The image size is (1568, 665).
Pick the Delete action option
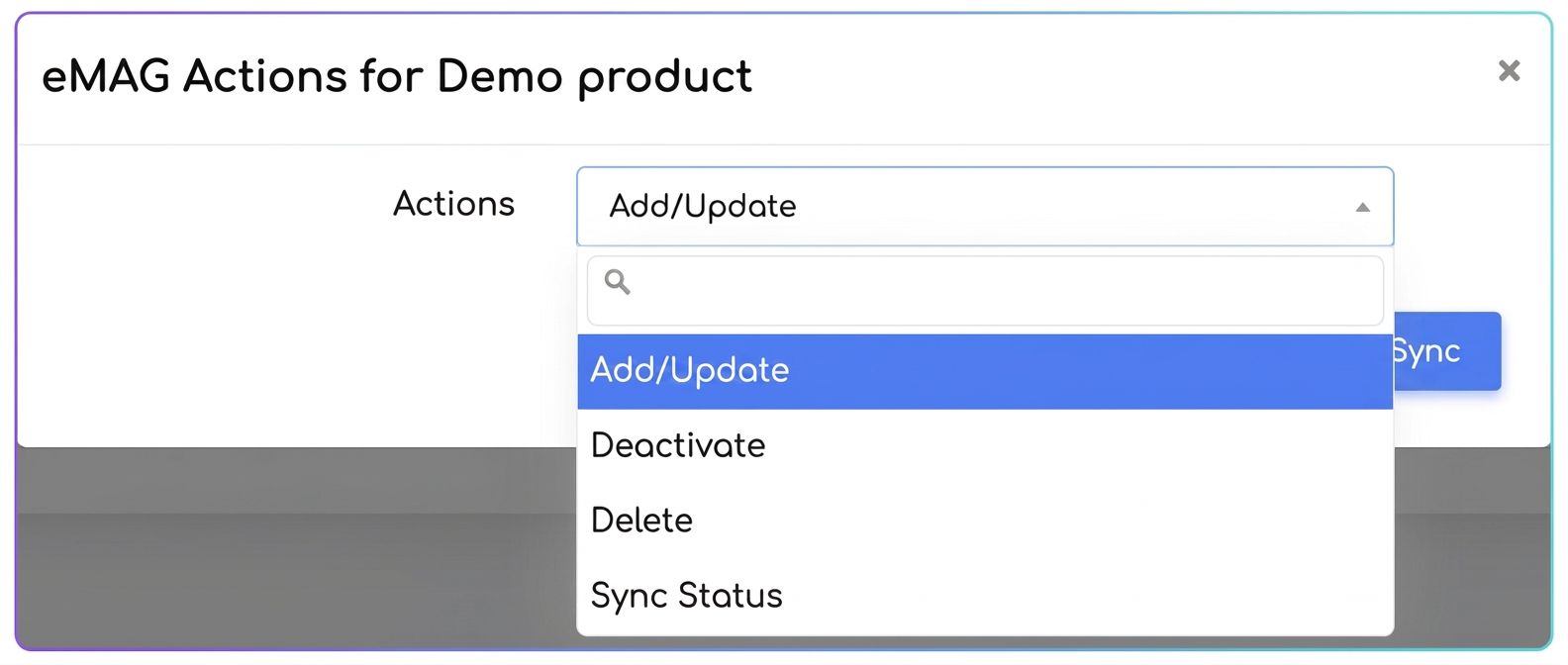[x=985, y=521]
